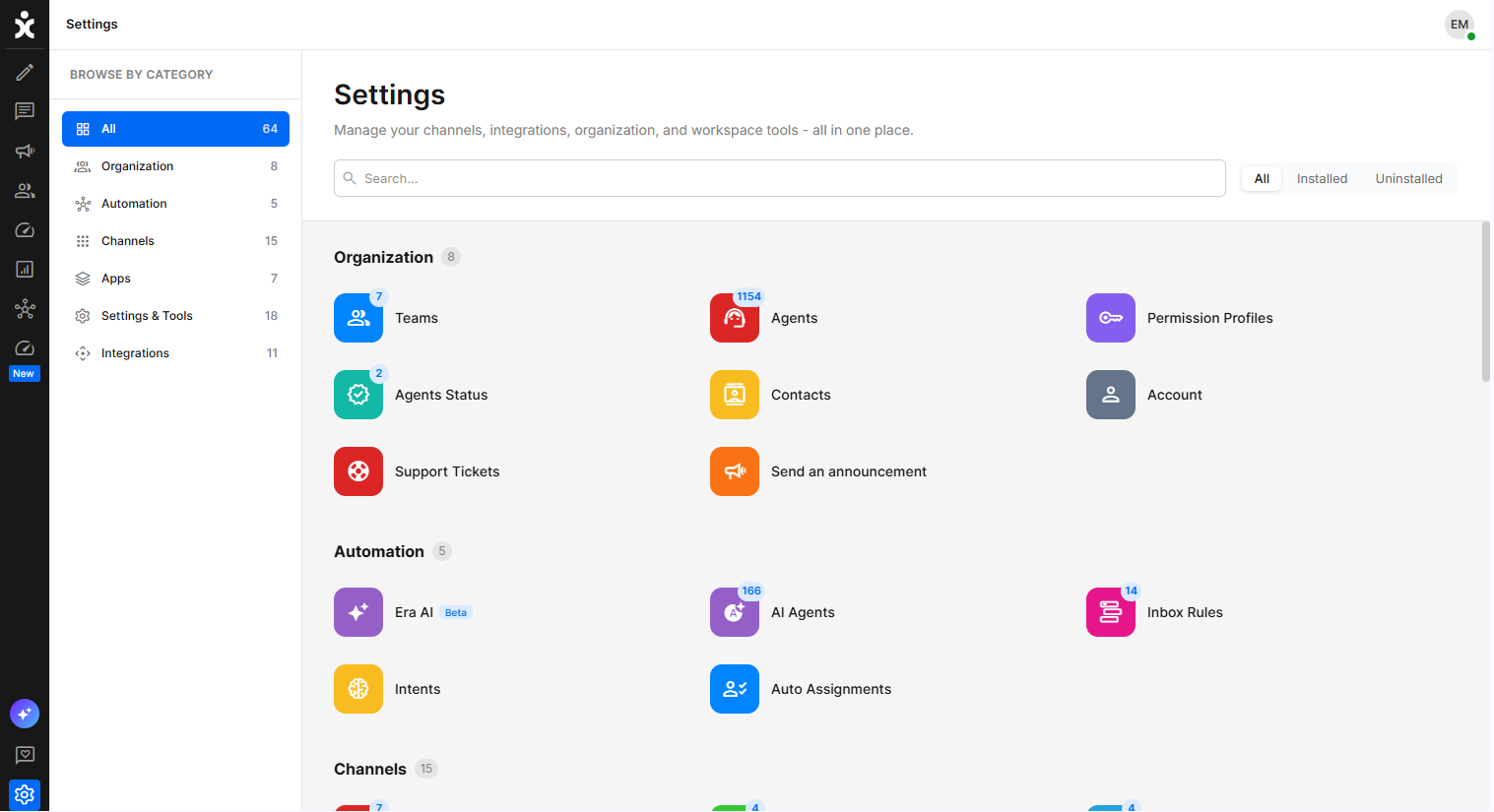Click the Inbox Rules label
The image size is (1494, 812).
coord(1185,612)
